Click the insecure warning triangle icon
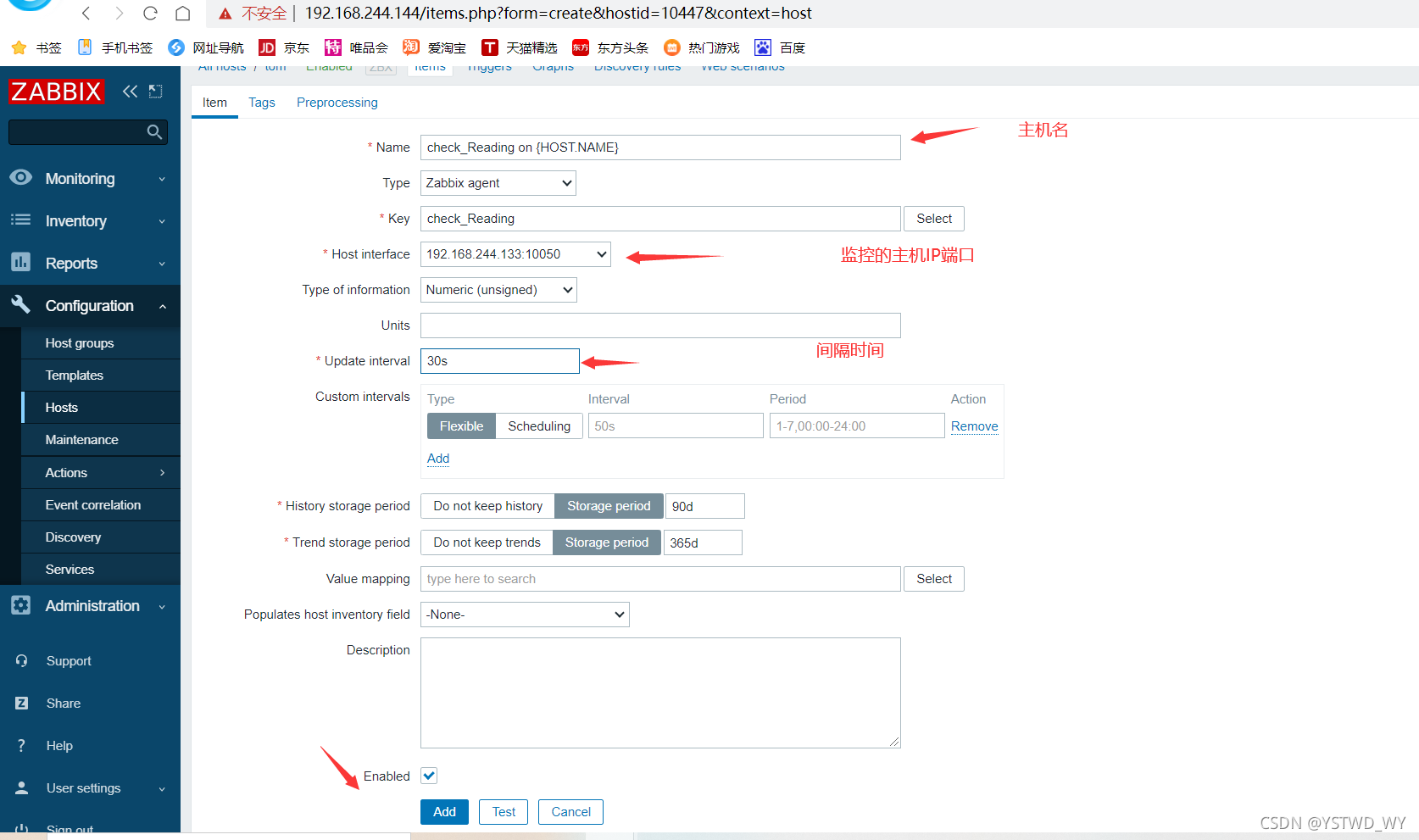The height and width of the screenshot is (840, 1419). [x=225, y=14]
